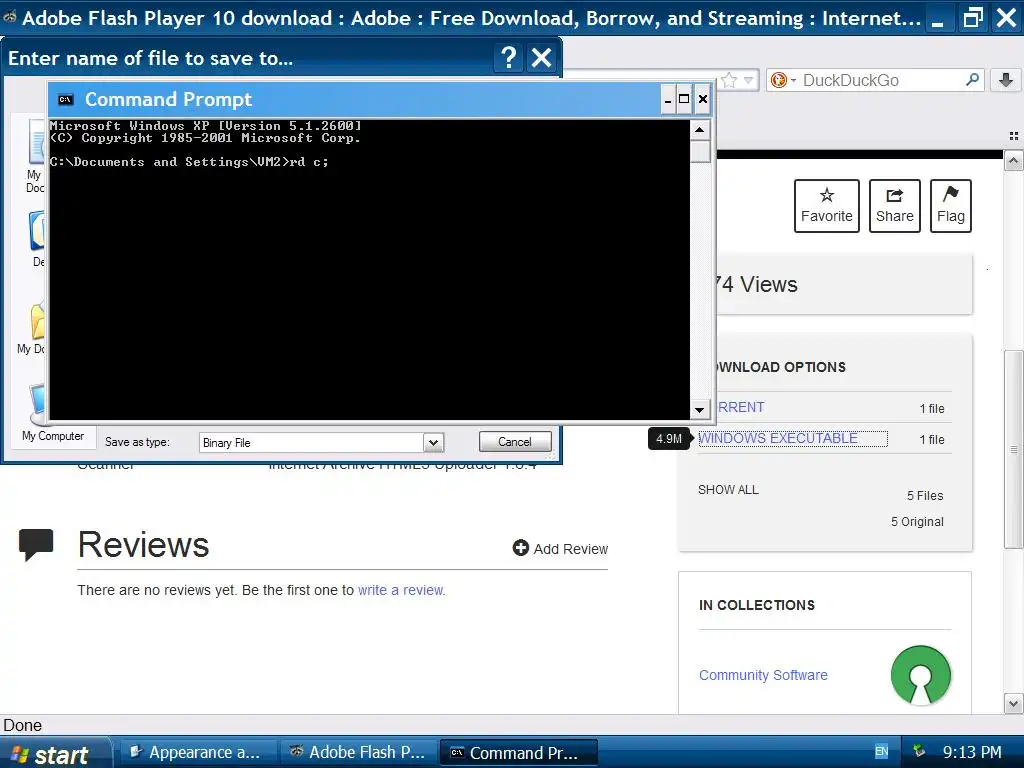The width and height of the screenshot is (1024, 768).
Task: Open the WINDOWS EXECUTABLE download link
Action: 778,438
